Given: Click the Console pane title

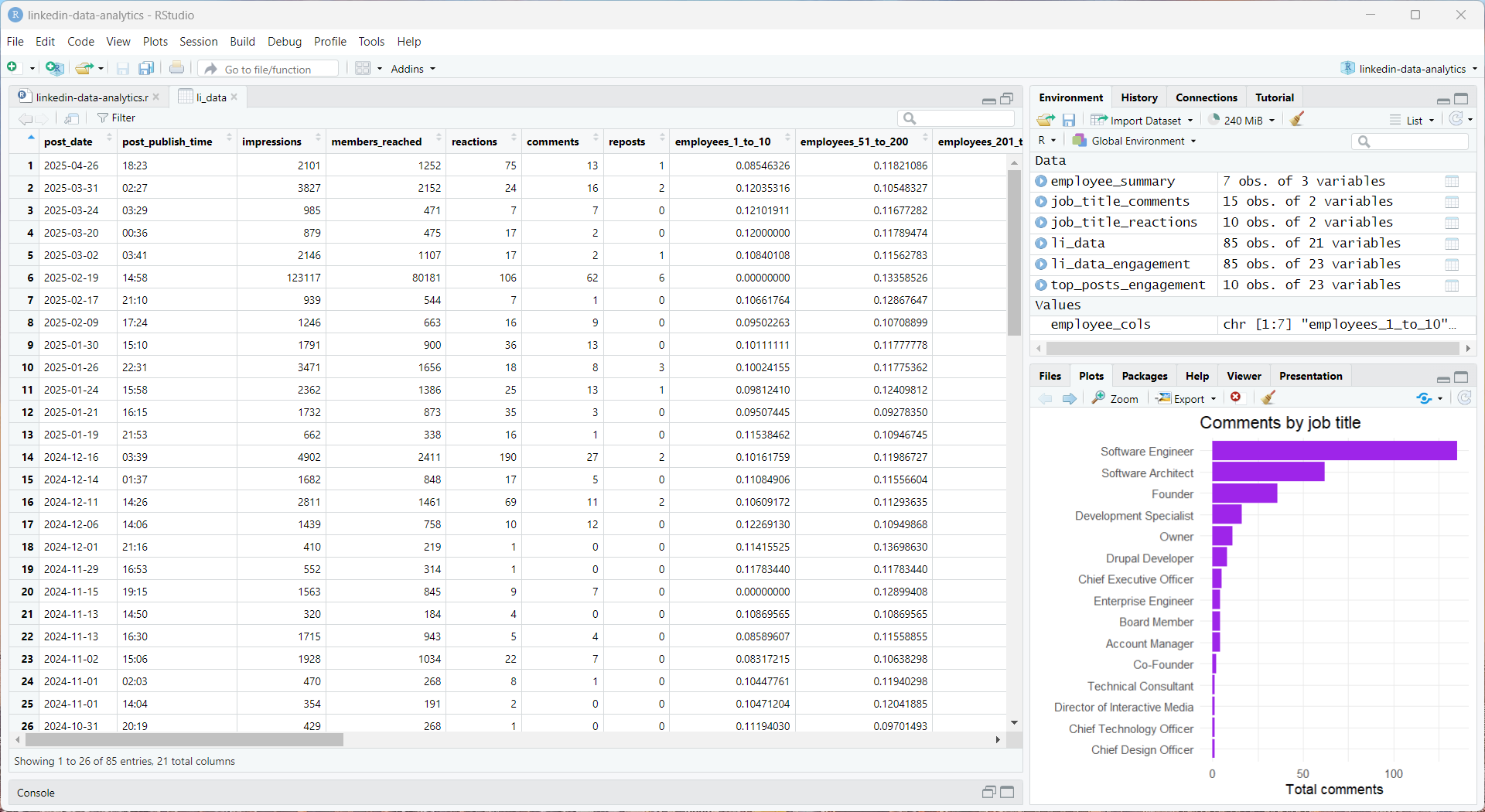Looking at the screenshot, I should pyautogui.click(x=36, y=793).
